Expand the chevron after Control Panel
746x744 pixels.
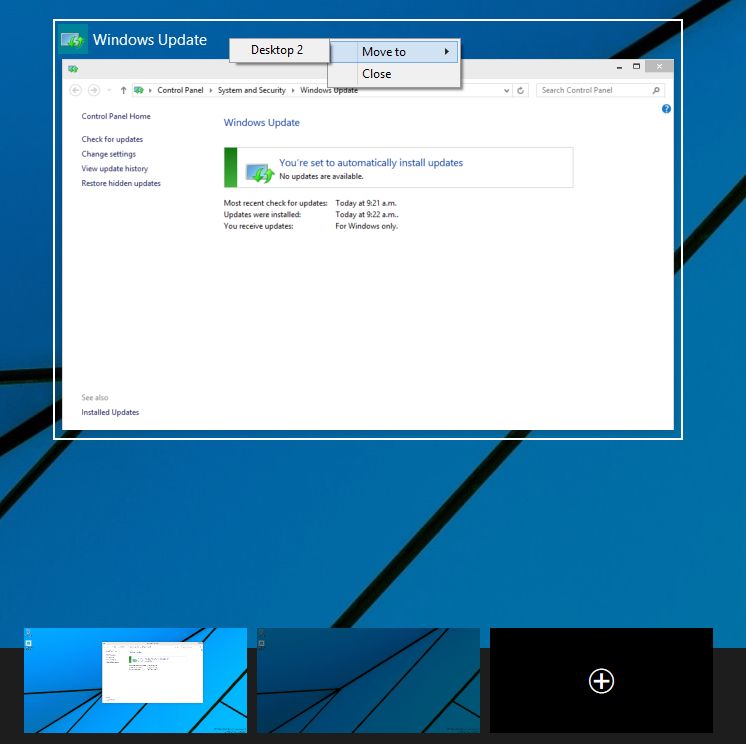pos(210,90)
